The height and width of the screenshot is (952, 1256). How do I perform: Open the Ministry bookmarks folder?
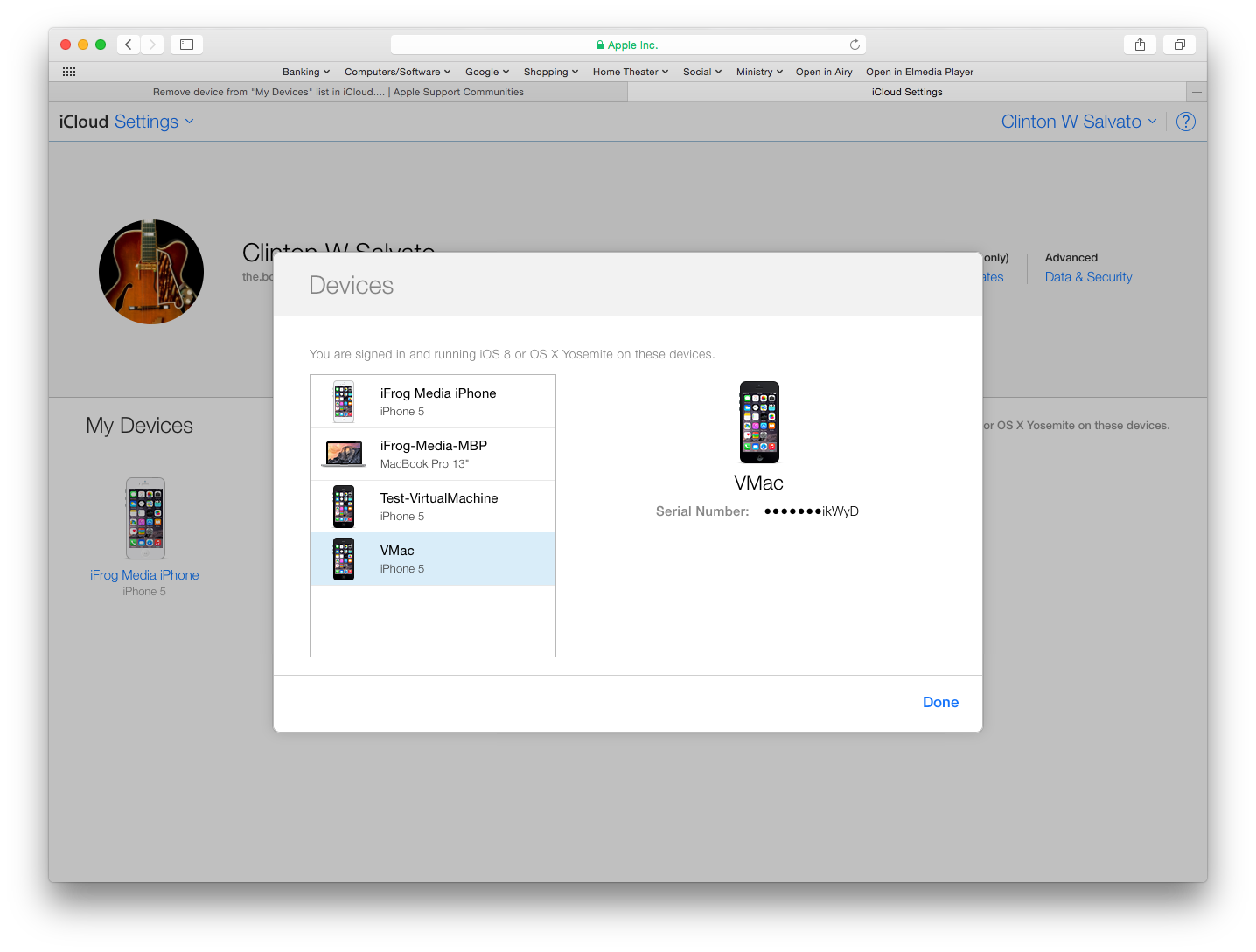[x=759, y=72]
